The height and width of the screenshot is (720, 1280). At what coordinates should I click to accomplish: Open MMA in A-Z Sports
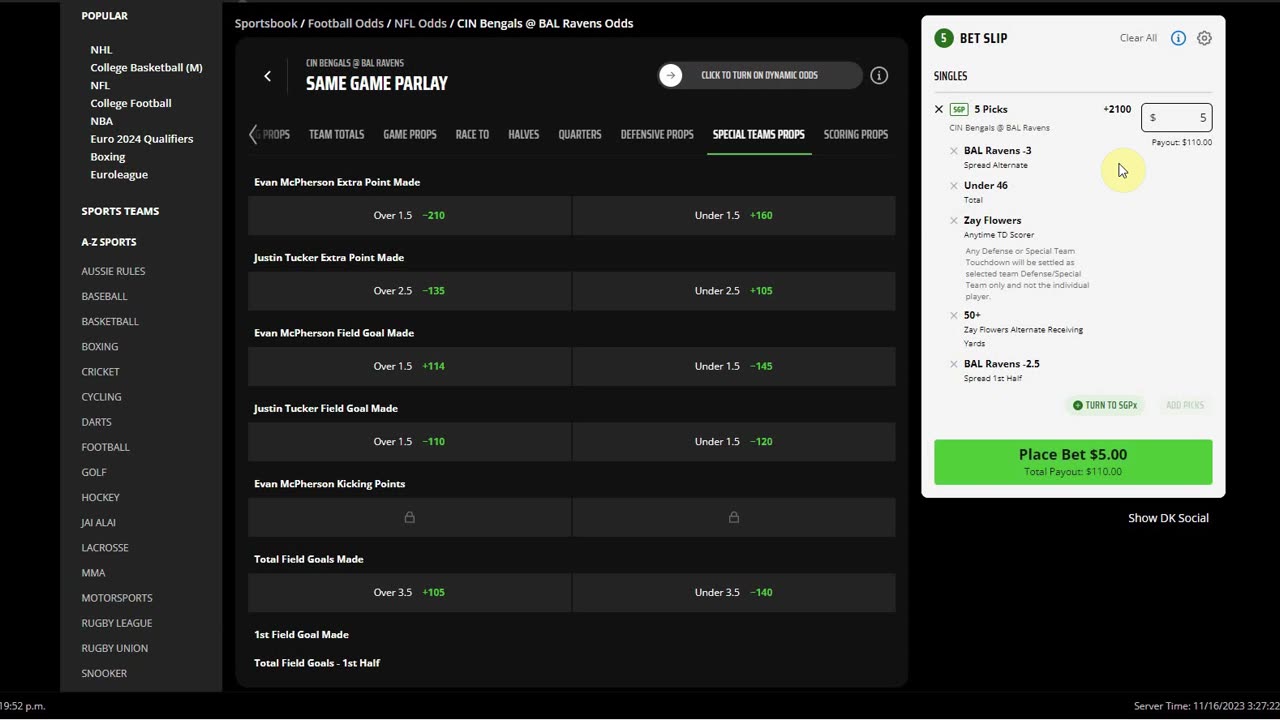93,573
